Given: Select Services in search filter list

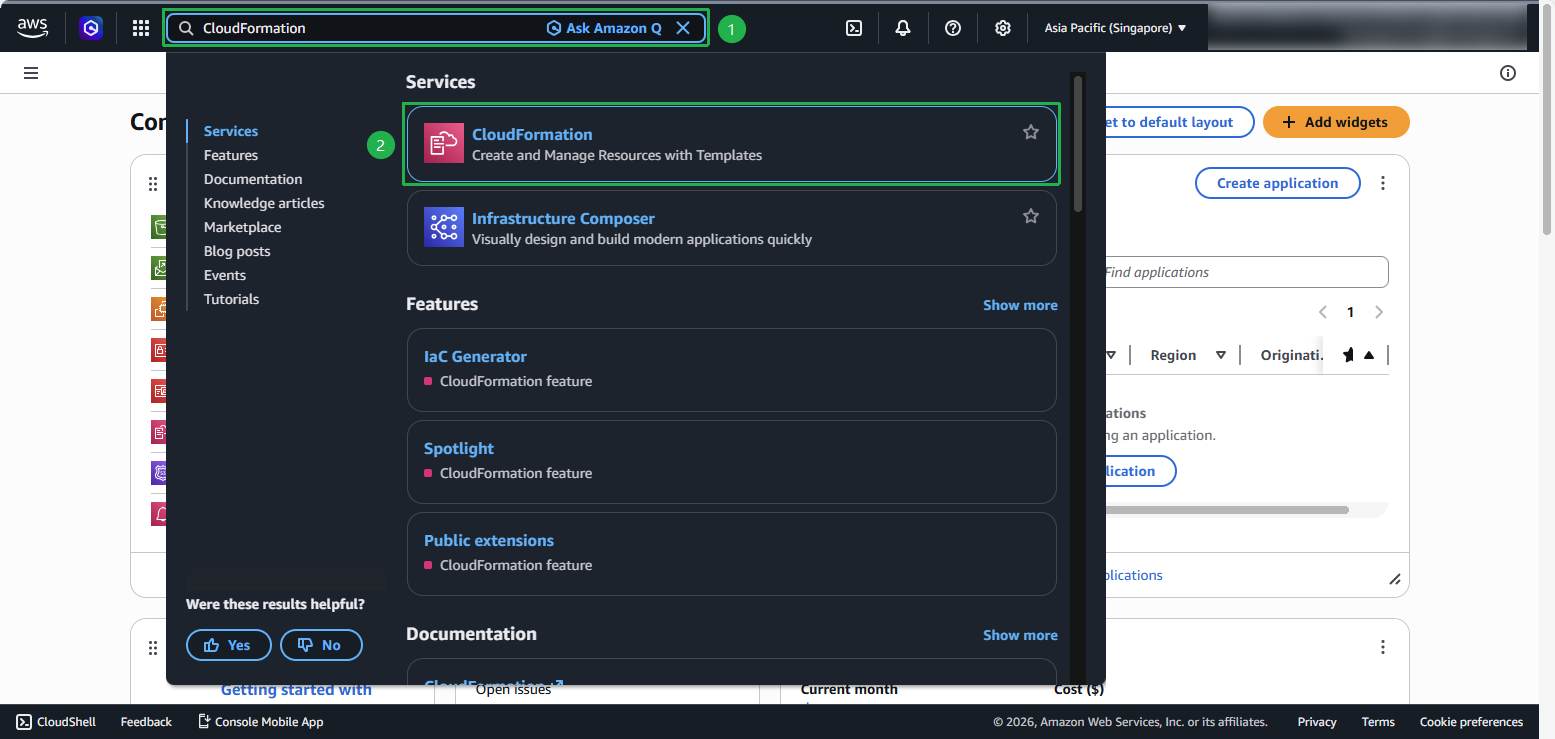Looking at the screenshot, I should [231, 131].
